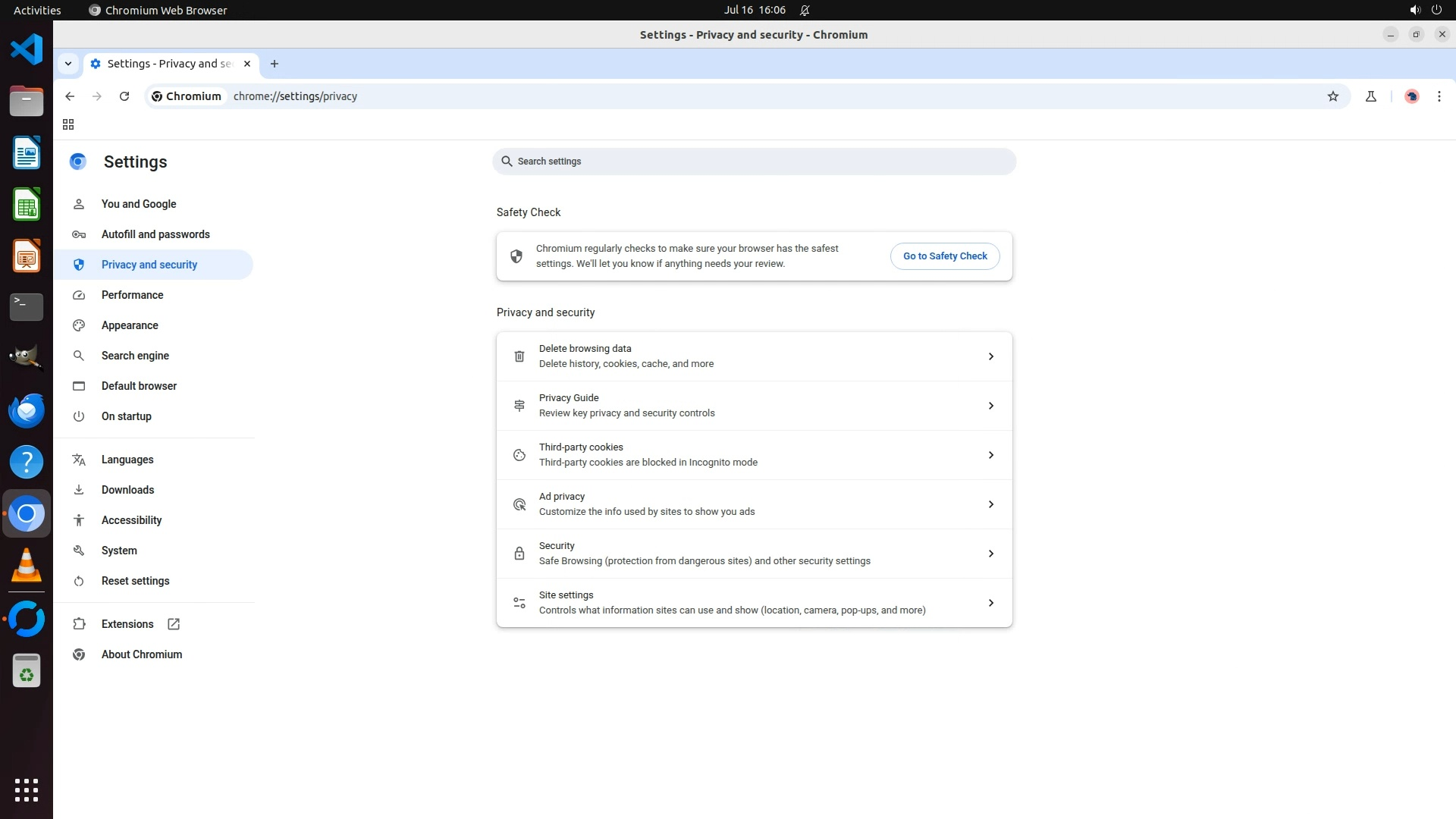Image resolution: width=1456 pixels, height=819 pixels.
Task: Expand the Delete browsing data row chevron
Action: click(x=990, y=356)
